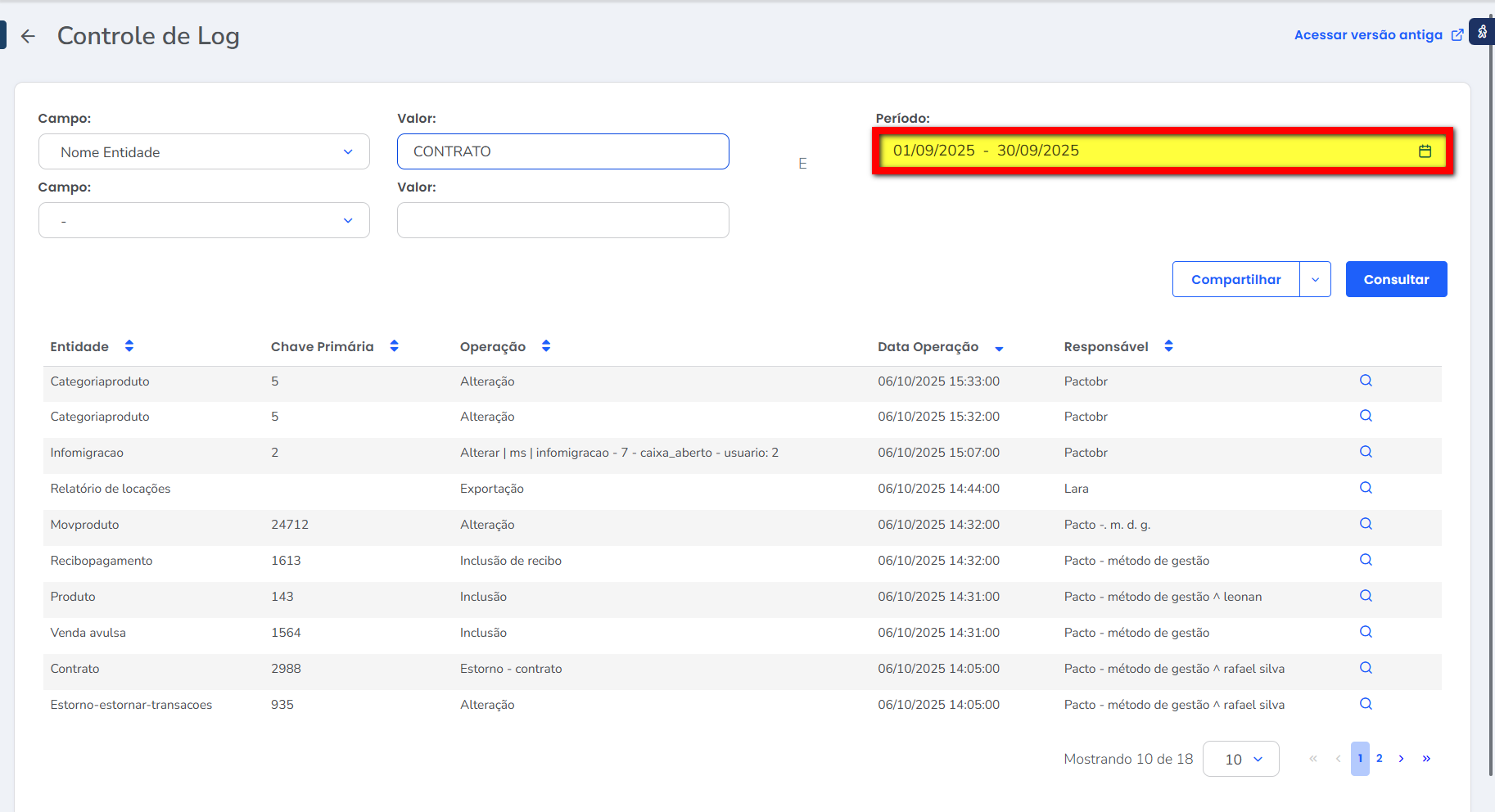
Task: View details of Relatório de locações log
Action: tap(1366, 488)
